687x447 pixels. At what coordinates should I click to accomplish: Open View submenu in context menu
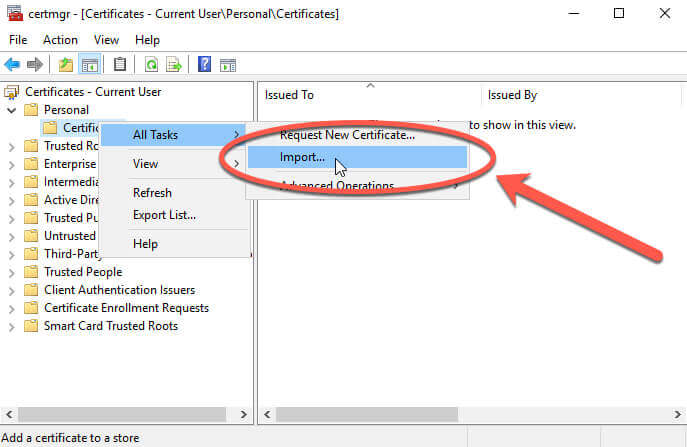click(x=174, y=163)
